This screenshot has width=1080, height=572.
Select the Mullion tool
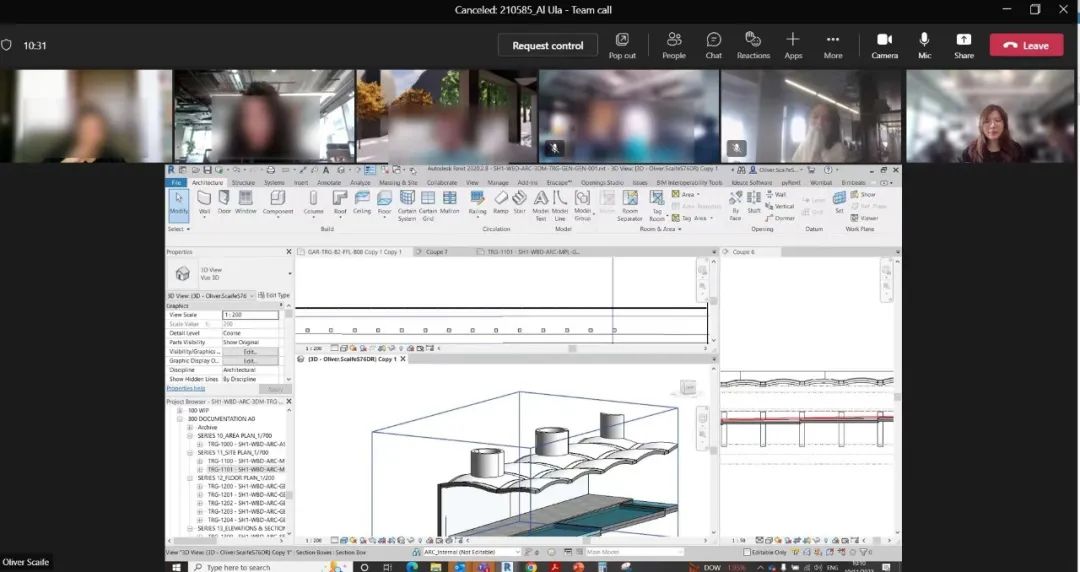449,203
